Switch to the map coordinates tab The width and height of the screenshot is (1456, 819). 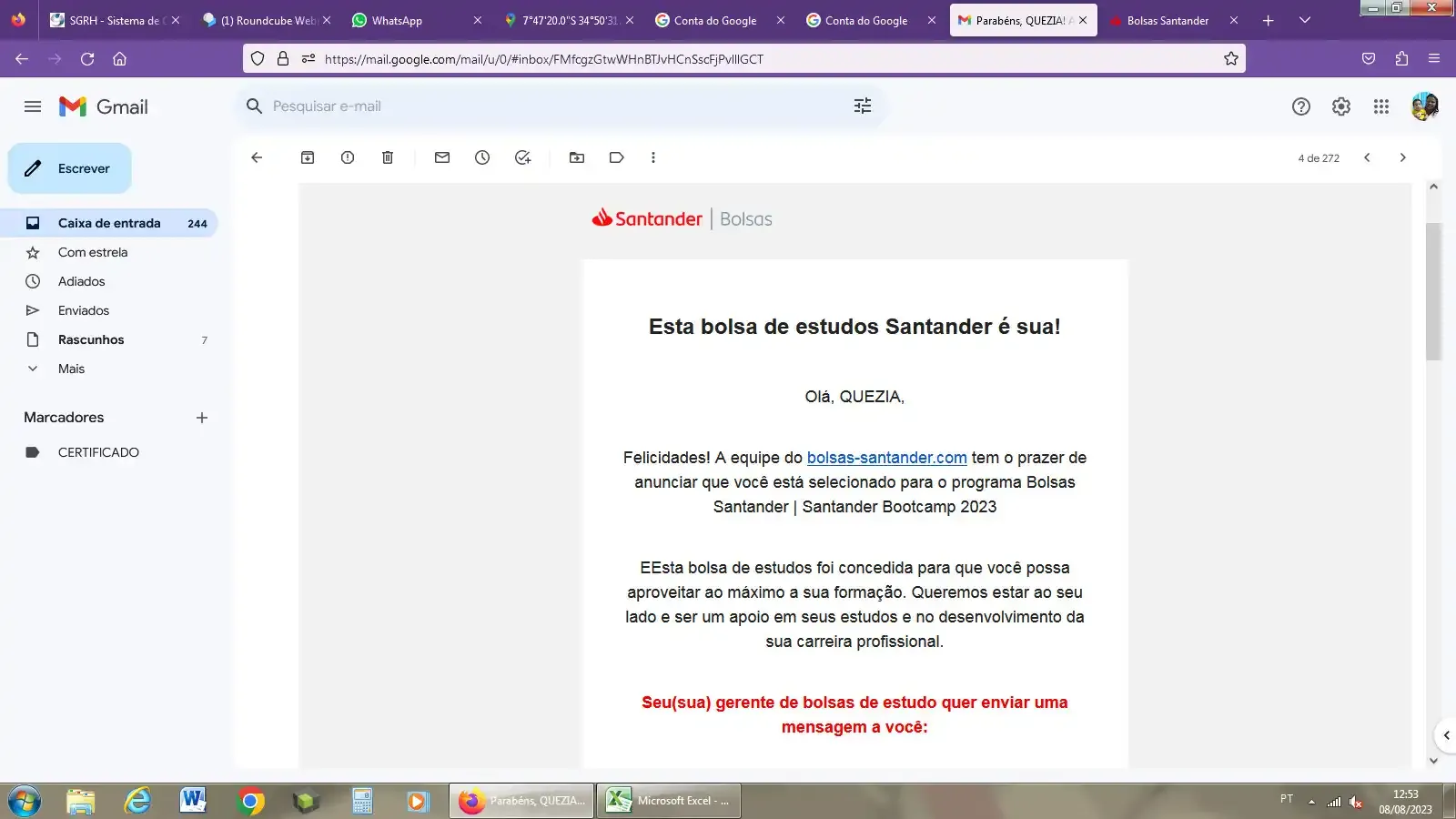point(569,20)
